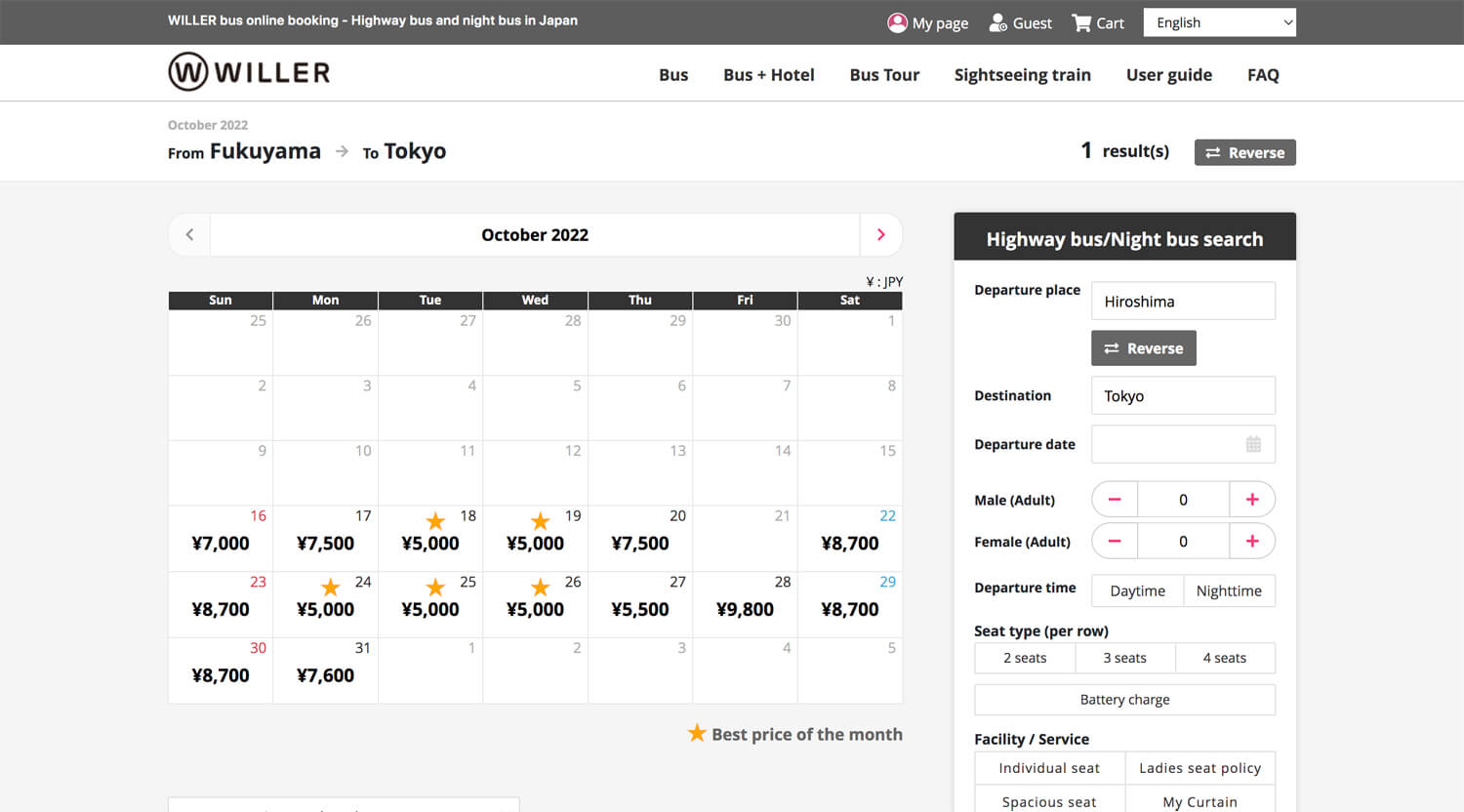
Task: Click Reverse button in search panel
Action: click(1144, 348)
